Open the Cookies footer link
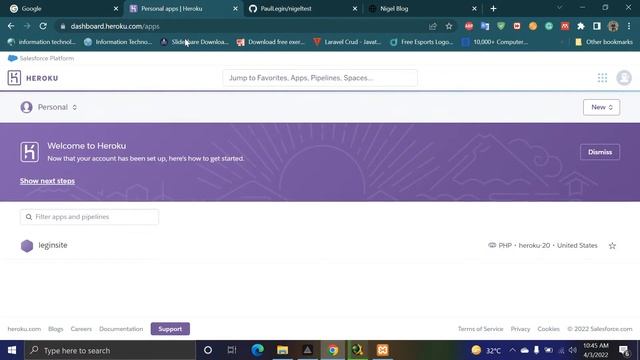Screen dimensions: 640x360 point(548,329)
